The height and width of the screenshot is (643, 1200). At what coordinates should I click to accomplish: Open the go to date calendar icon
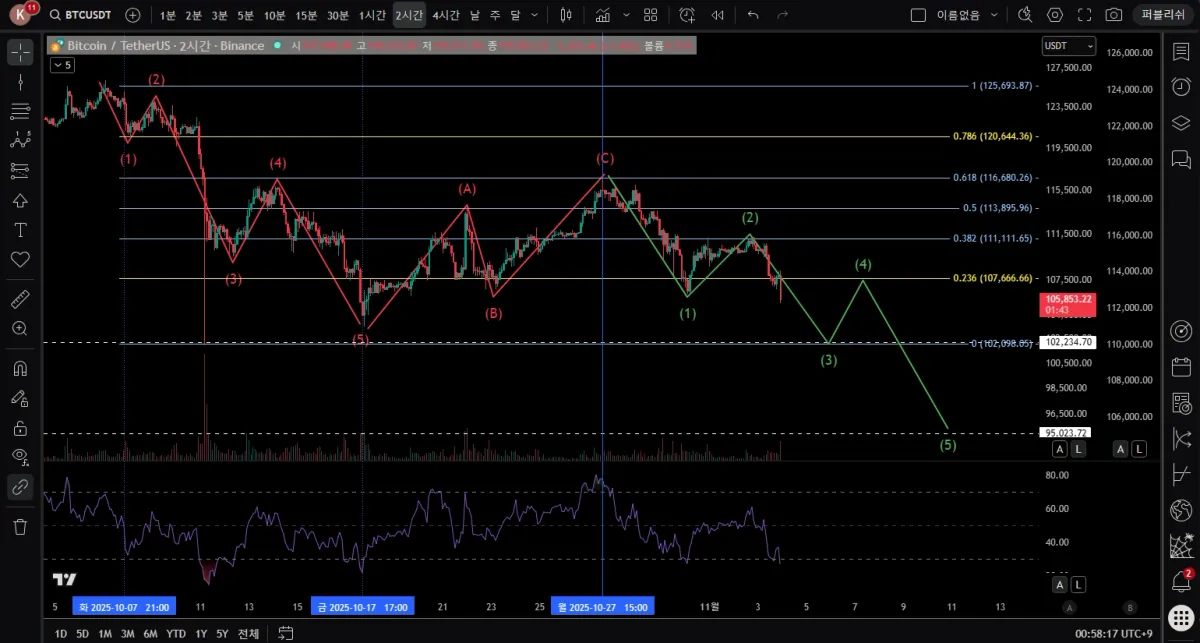pos(286,633)
